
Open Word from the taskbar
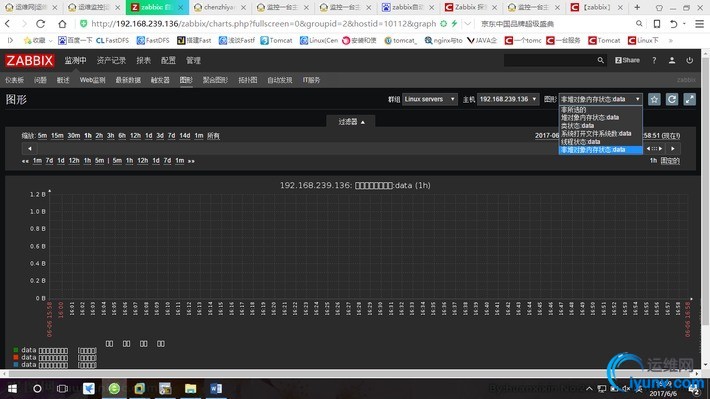coord(216,389)
